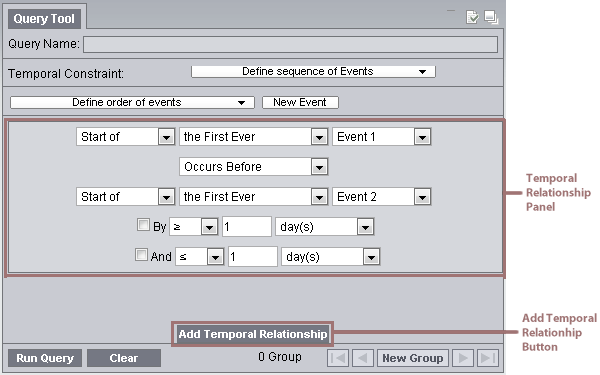Open the Event 2 dropdown
The width and height of the screenshot is (600, 375).
(382, 197)
